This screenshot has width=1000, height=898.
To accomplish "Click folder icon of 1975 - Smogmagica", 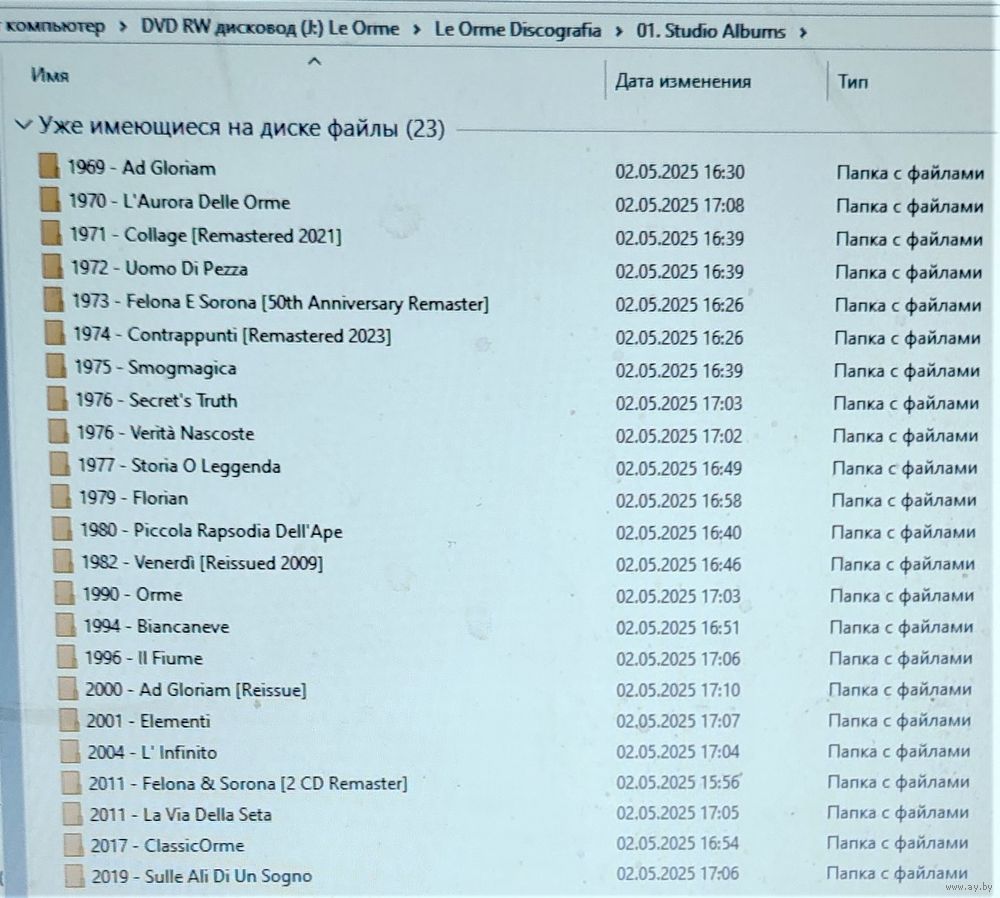I will [x=56, y=365].
